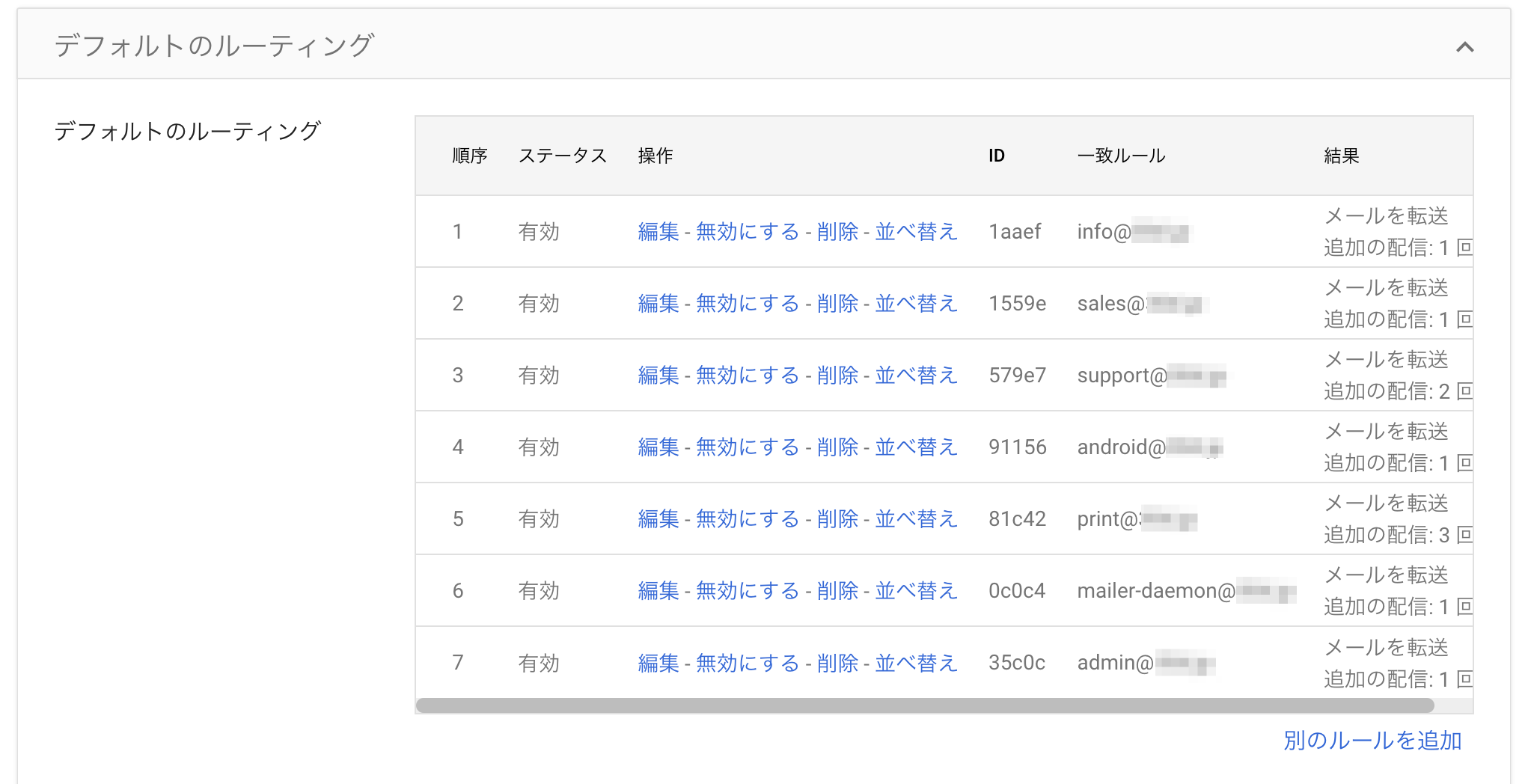Edit the rule matching info@
This screenshot has width=1531, height=784.
[657, 232]
